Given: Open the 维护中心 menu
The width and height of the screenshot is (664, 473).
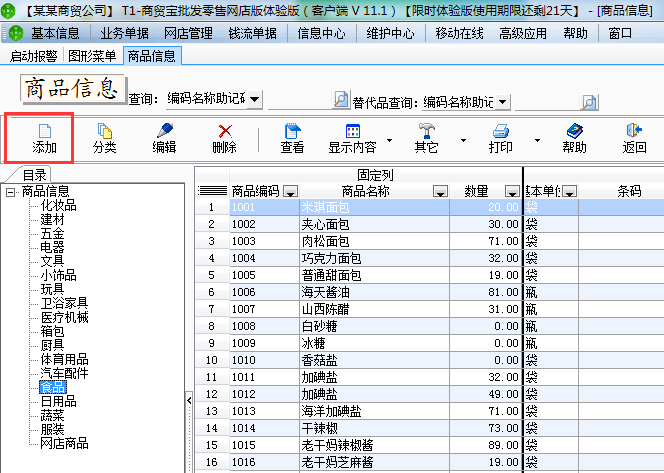Looking at the screenshot, I should (390, 33).
